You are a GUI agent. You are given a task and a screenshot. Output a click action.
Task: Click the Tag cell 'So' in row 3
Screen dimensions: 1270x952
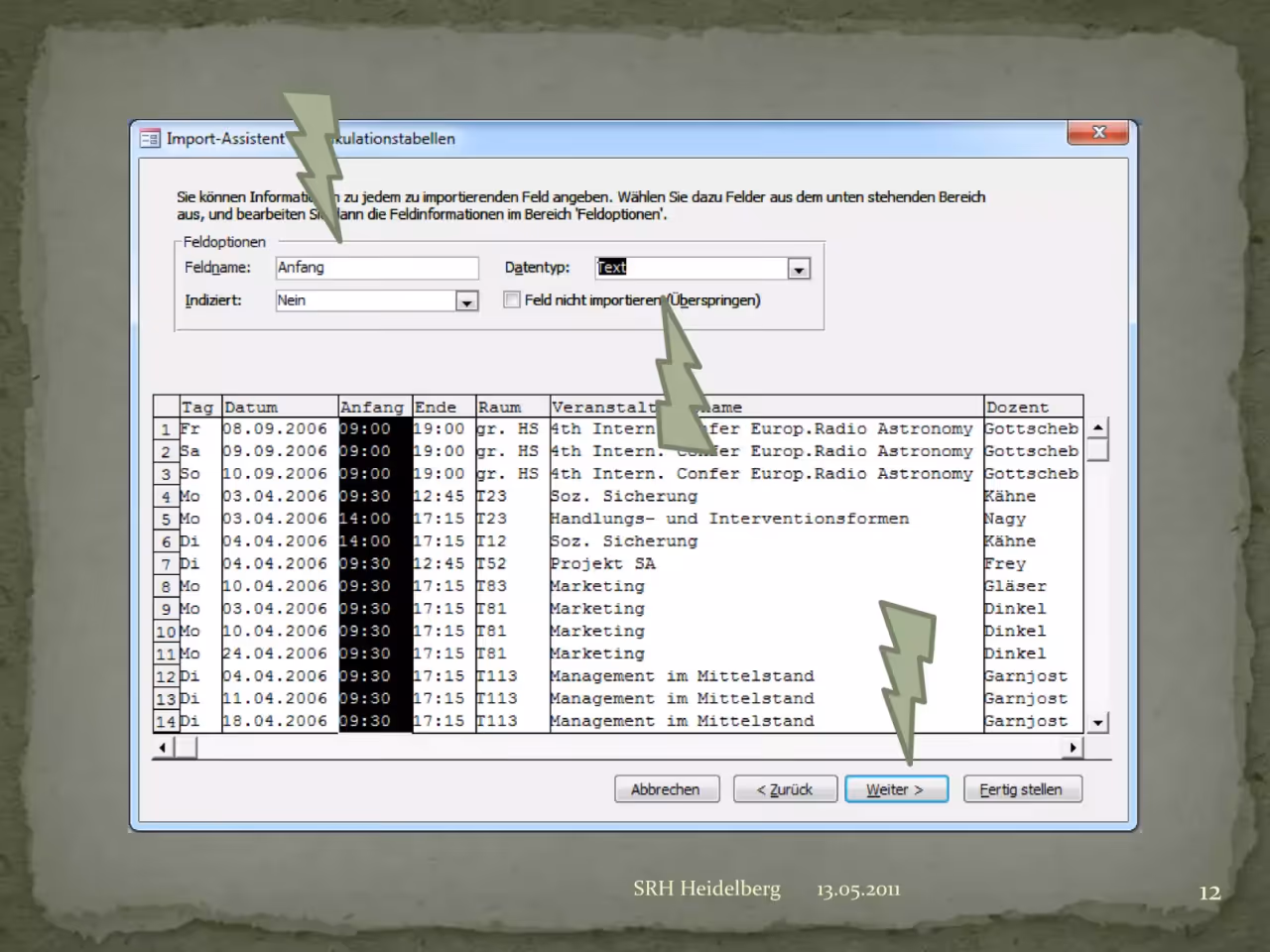click(190, 474)
